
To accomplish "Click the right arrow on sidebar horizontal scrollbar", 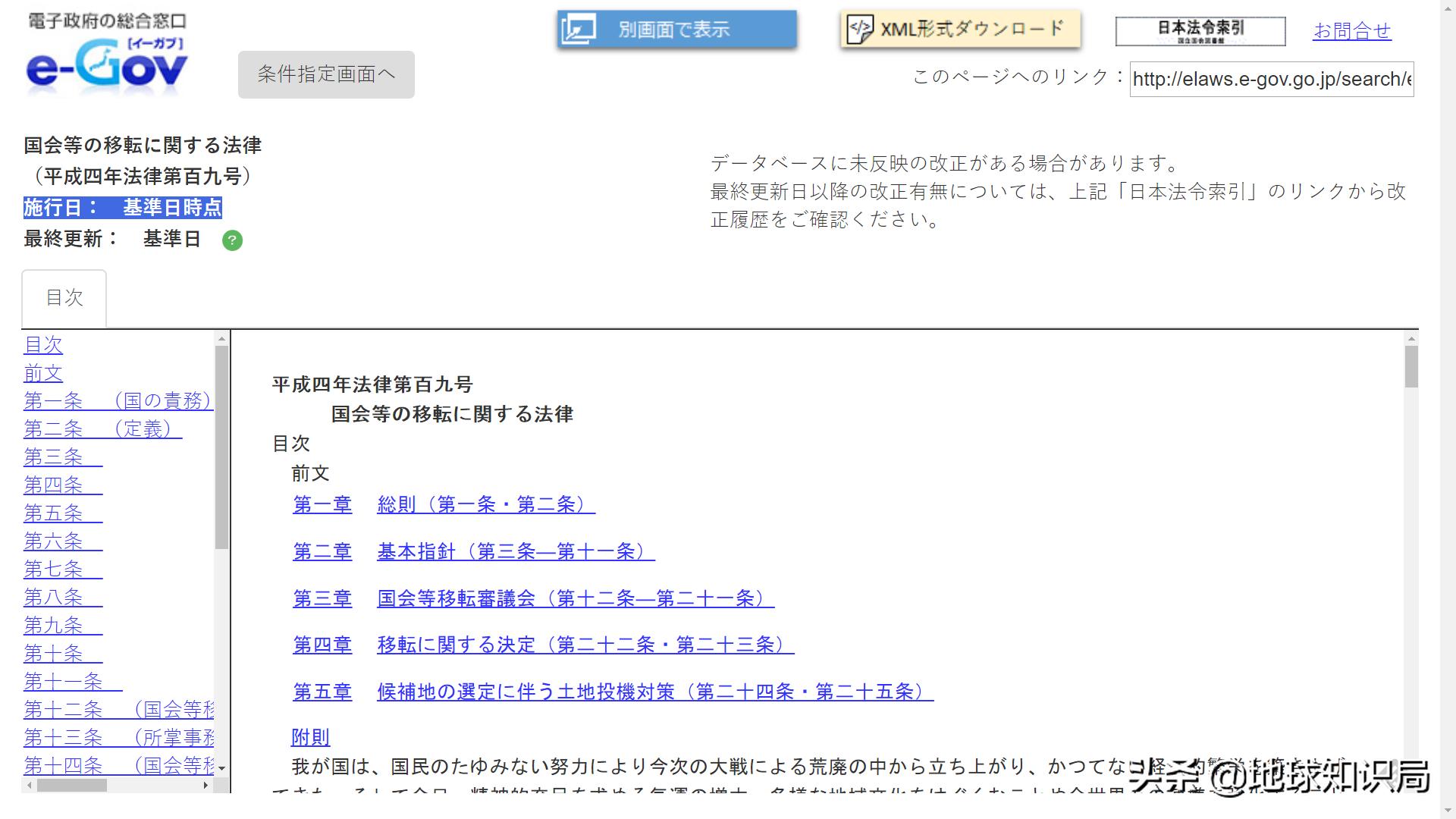I will point(205,786).
